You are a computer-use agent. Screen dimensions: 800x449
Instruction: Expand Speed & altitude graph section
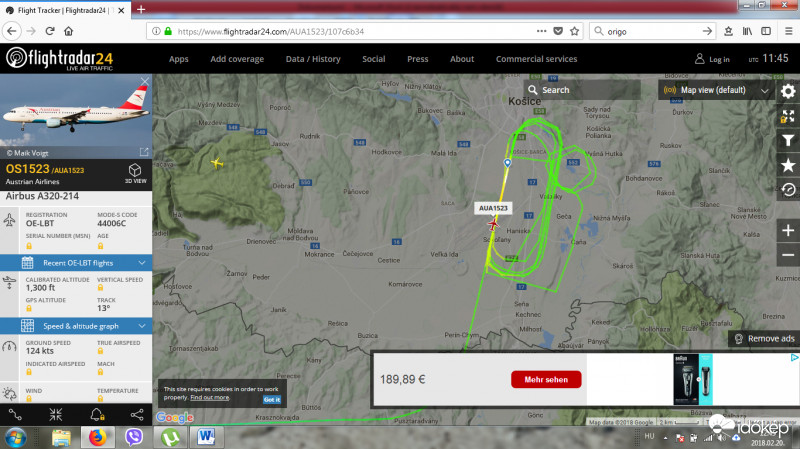(x=76, y=326)
